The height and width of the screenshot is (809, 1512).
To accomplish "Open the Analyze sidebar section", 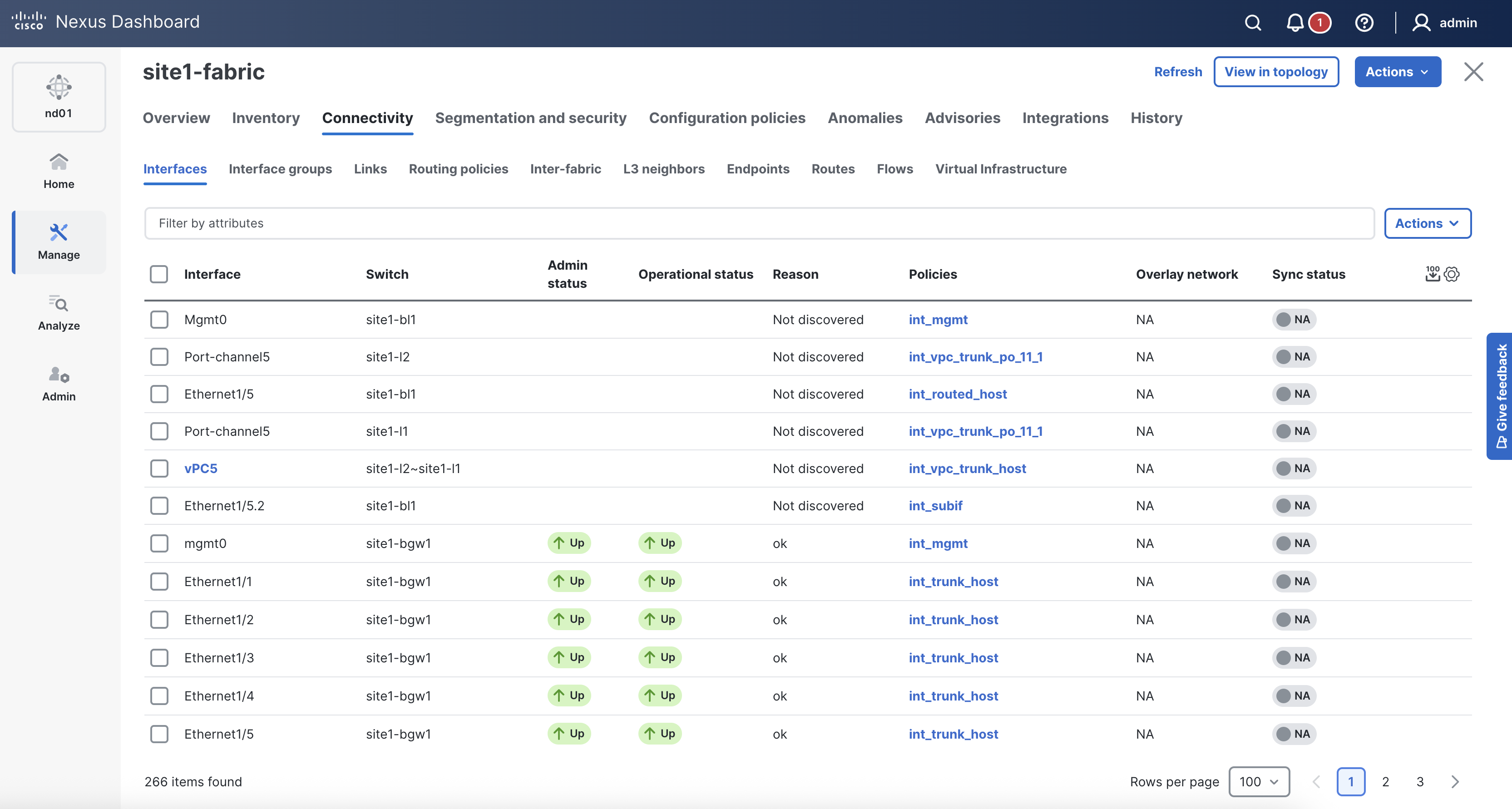I will (x=59, y=313).
